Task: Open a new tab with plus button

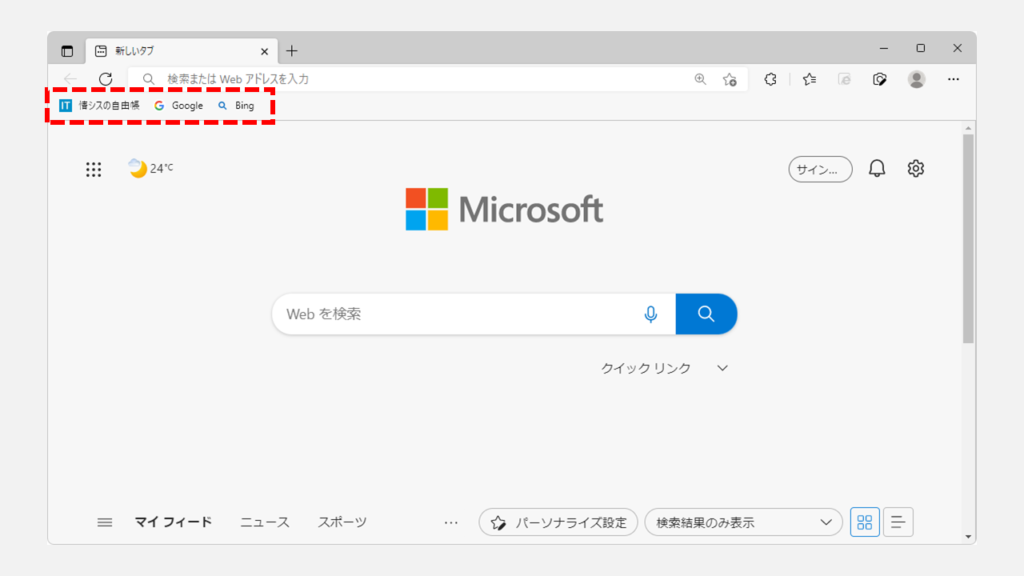Action: (292, 51)
